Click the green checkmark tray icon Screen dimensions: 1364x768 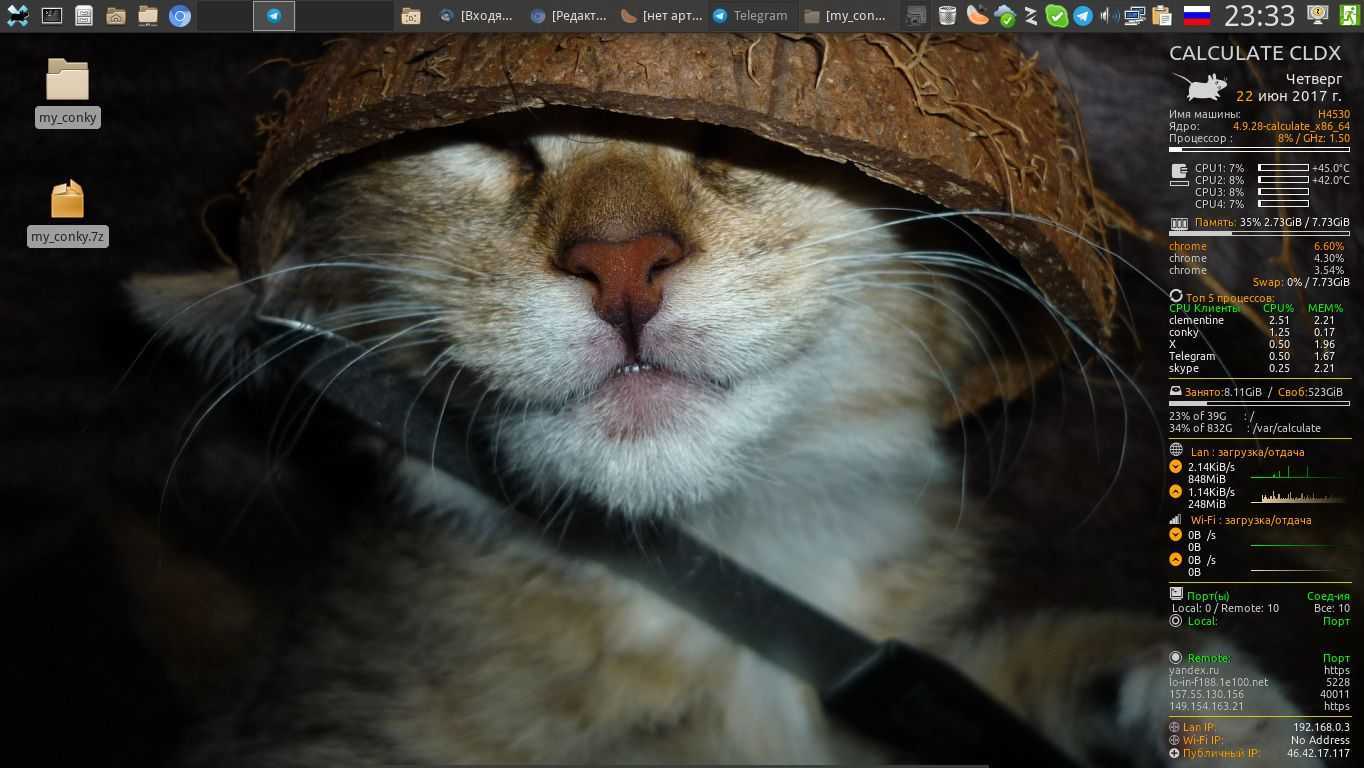pos(1056,15)
